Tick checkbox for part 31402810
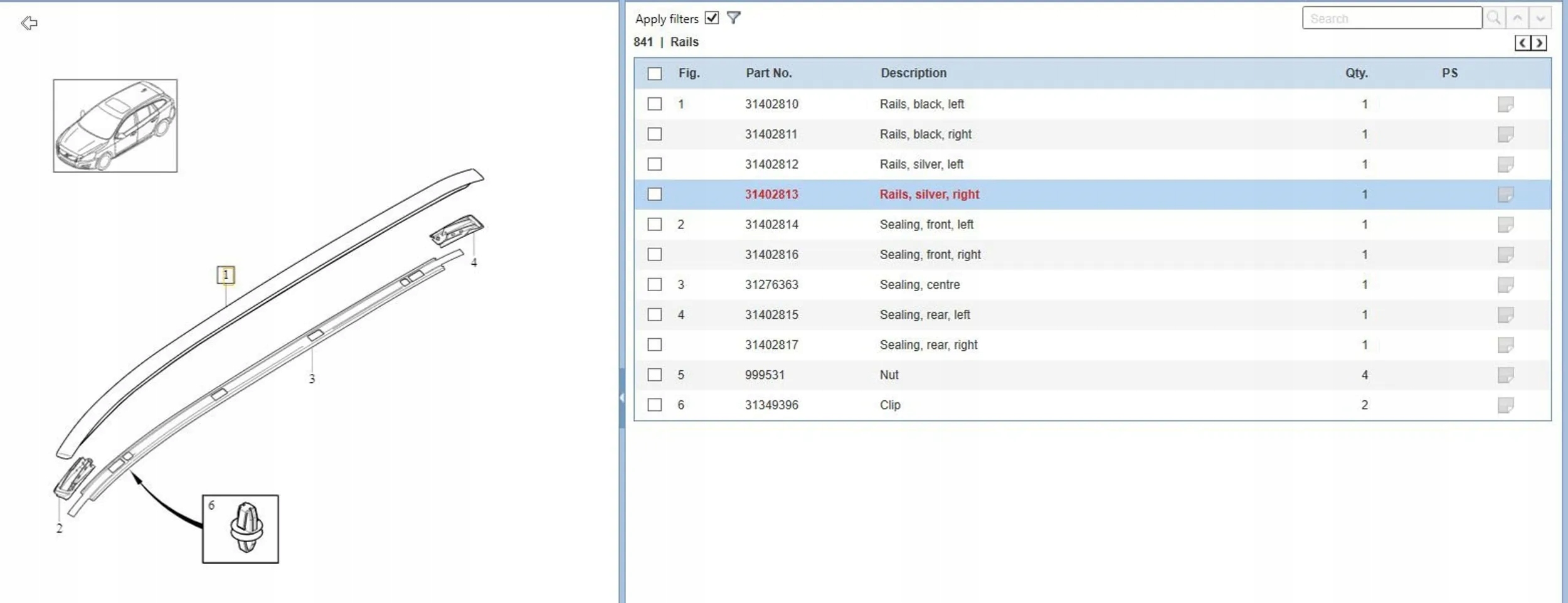The height and width of the screenshot is (603, 1568). pos(654,104)
